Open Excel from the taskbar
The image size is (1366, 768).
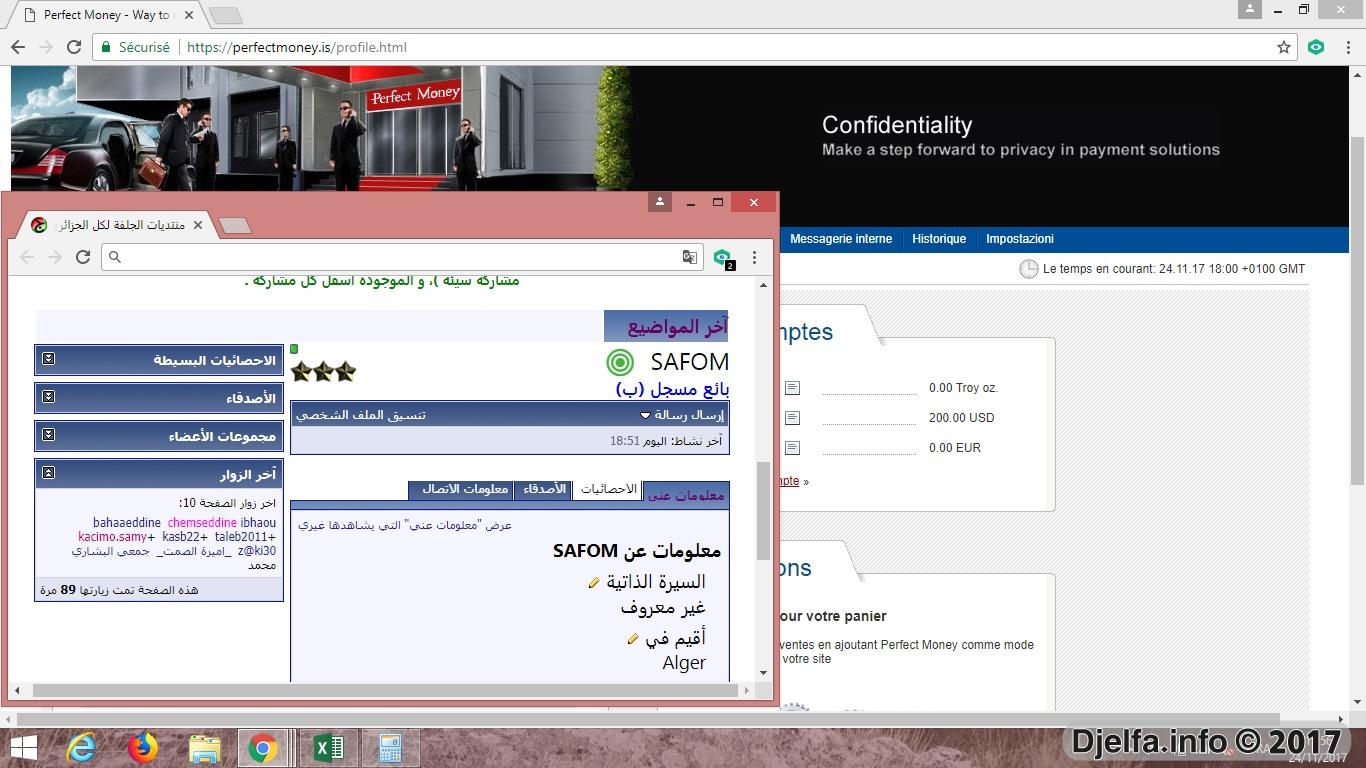[328, 748]
